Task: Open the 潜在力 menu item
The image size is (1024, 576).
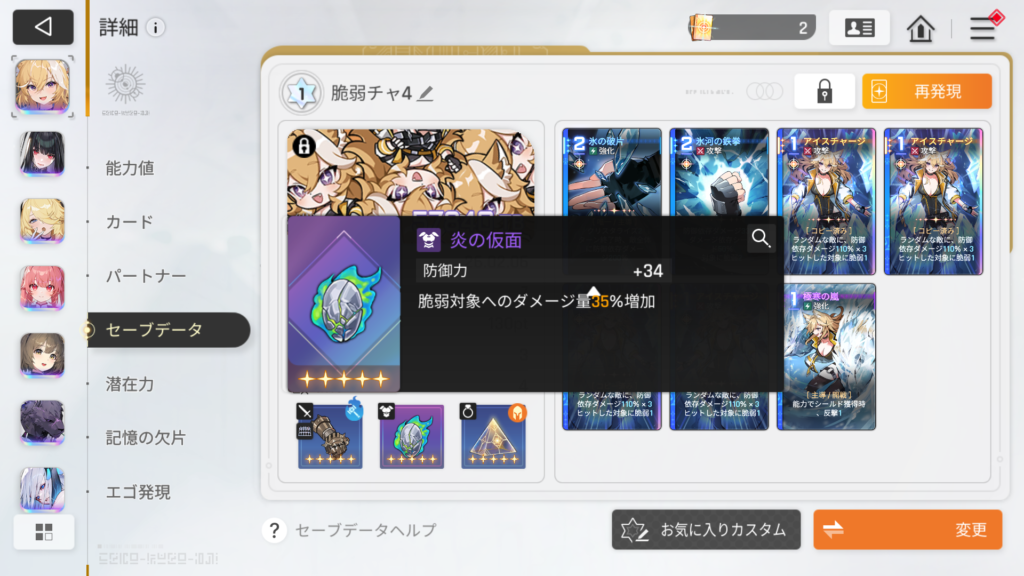Action: point(130,384)
